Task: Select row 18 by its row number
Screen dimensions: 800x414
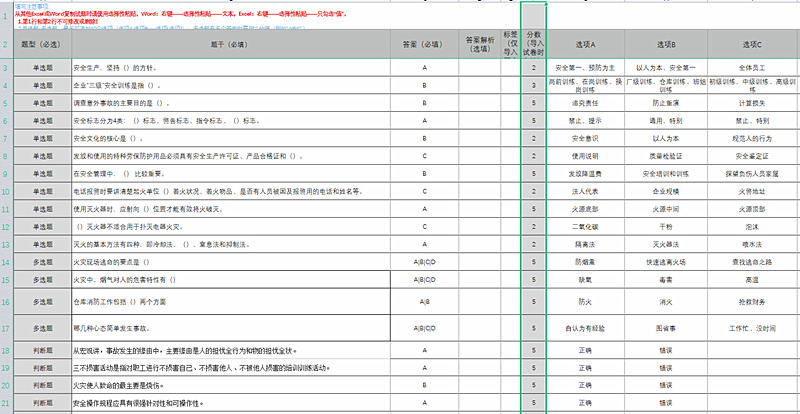Action: tap(5, 351)
